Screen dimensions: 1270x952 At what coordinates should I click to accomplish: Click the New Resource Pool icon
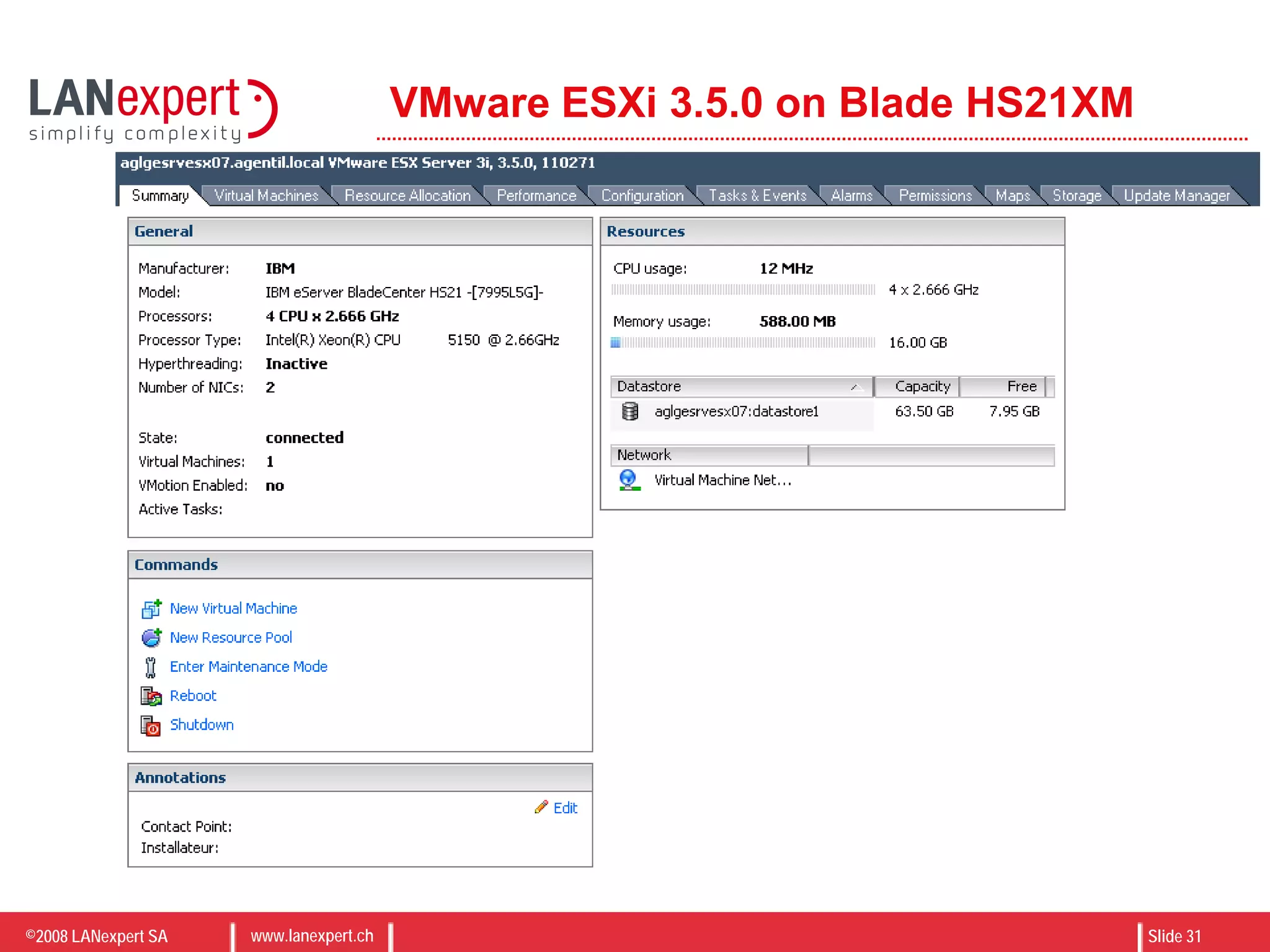(x=151, y=637)
